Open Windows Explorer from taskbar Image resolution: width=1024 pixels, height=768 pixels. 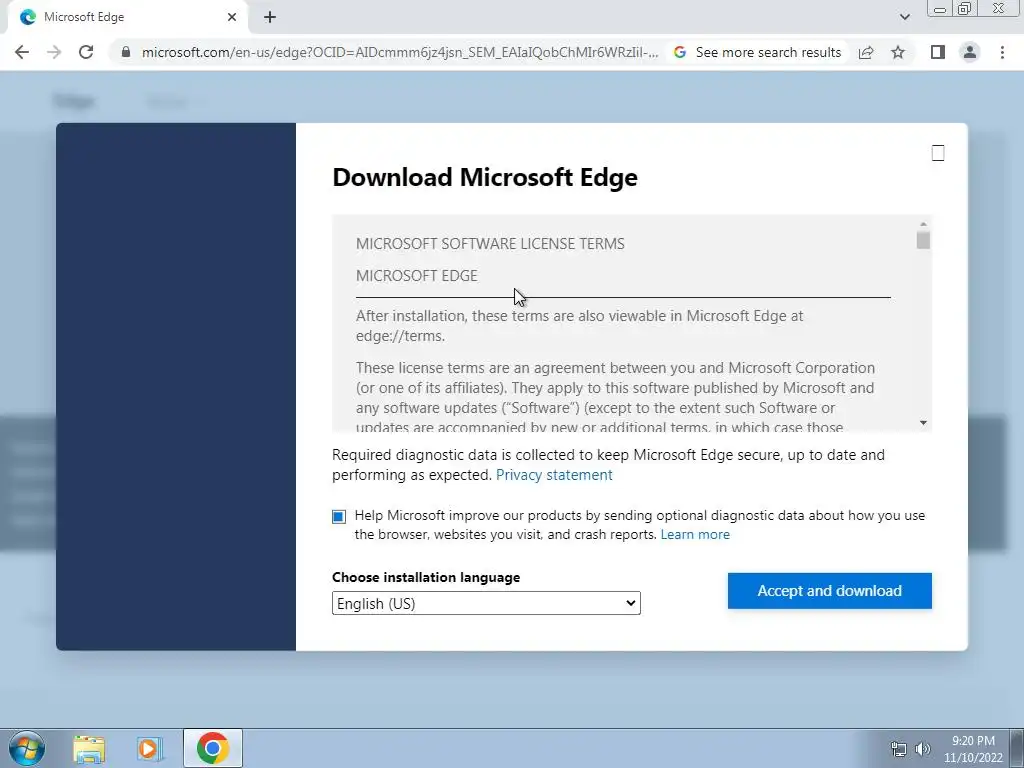point(89,749)
